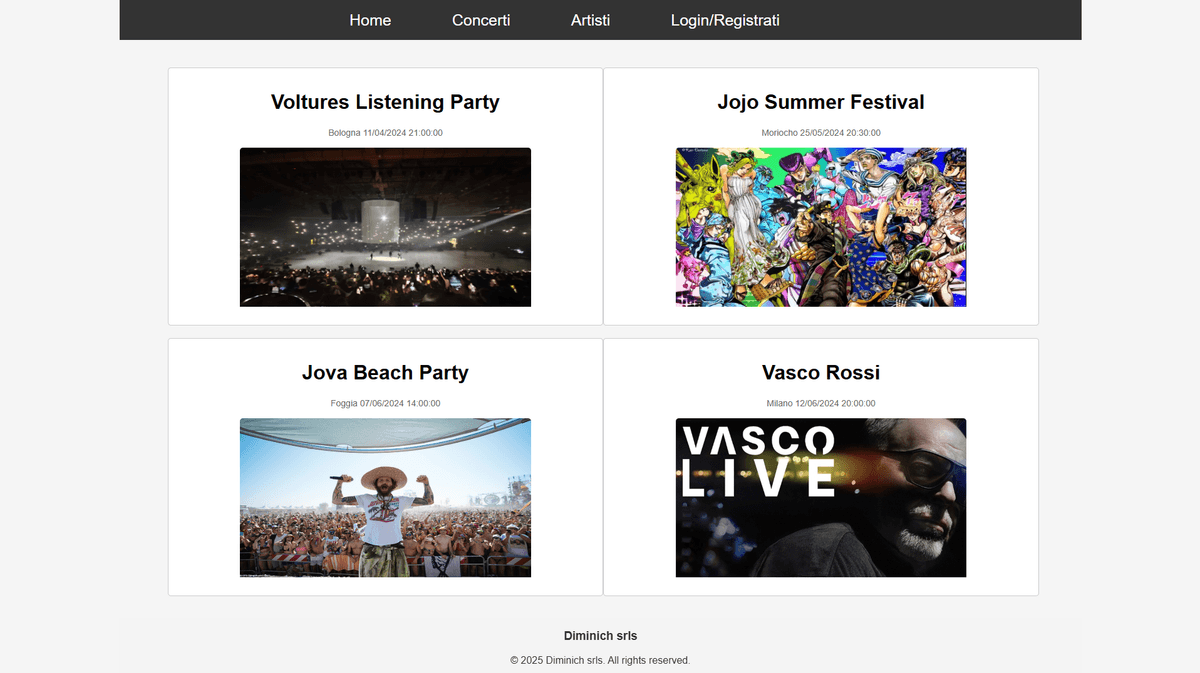
Task: Select the Milano 12/06/2024 date text
Action: [821, 404]
